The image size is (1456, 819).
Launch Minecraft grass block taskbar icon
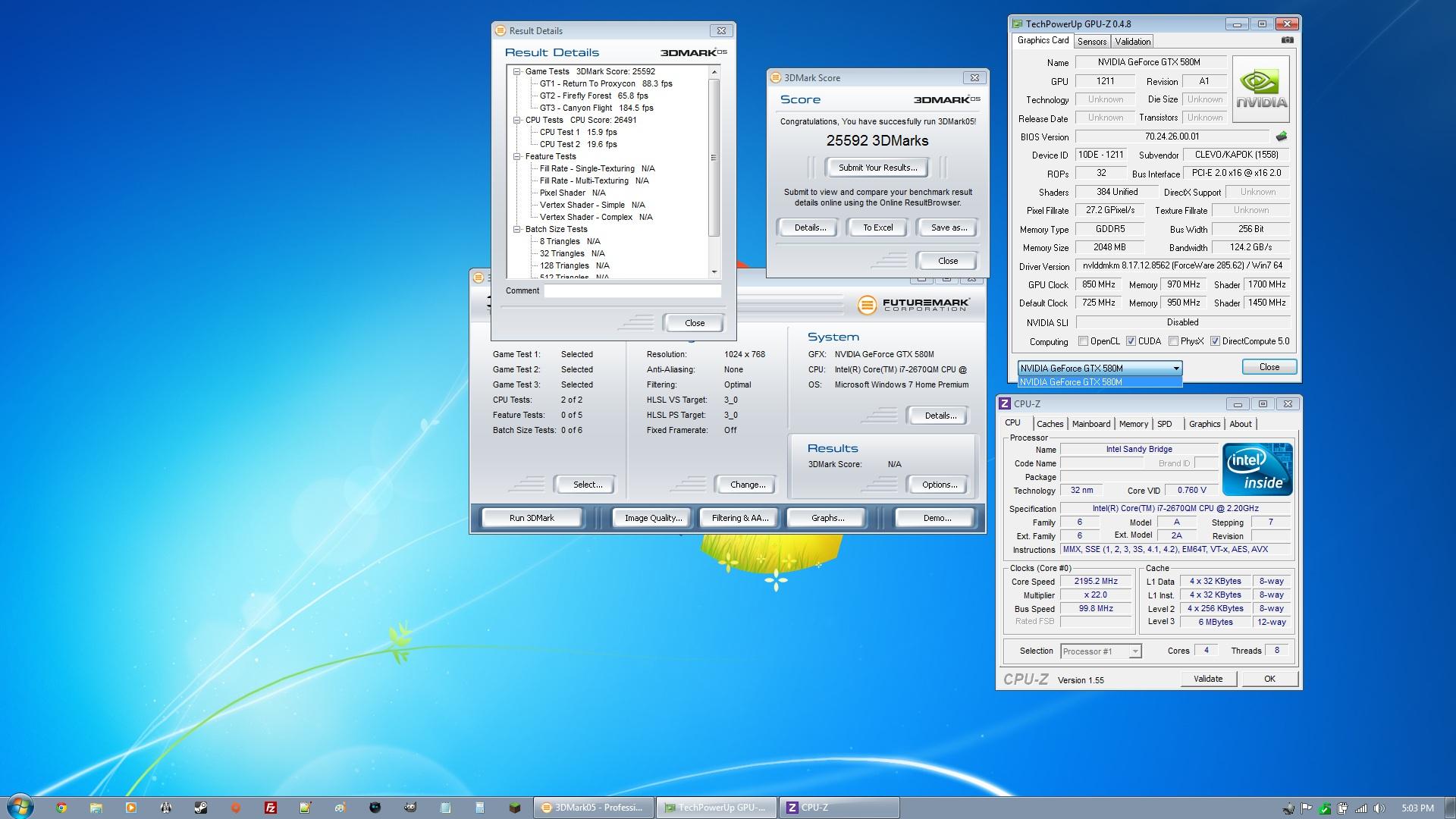pos(515,808)
